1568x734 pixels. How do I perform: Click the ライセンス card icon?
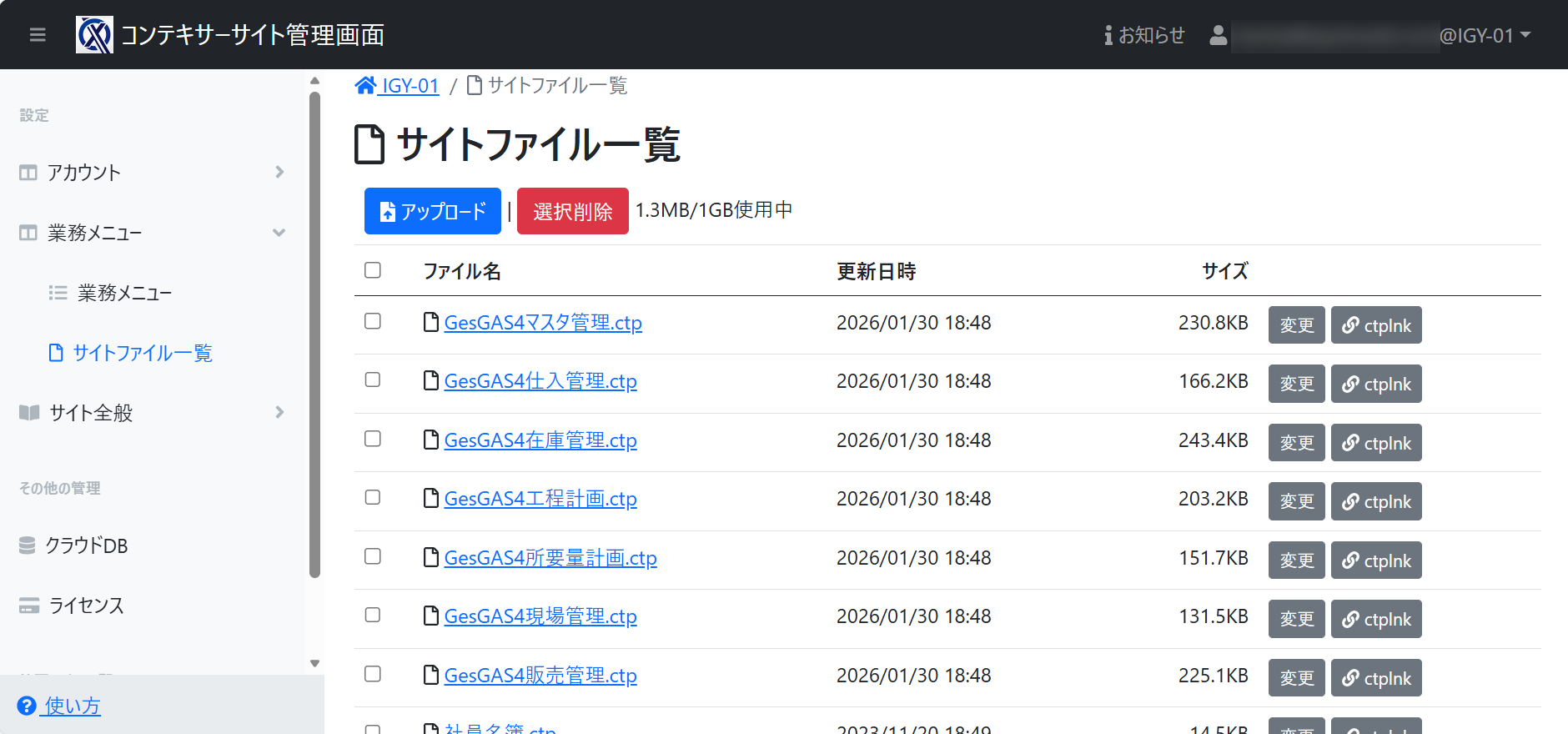[29, 606]
